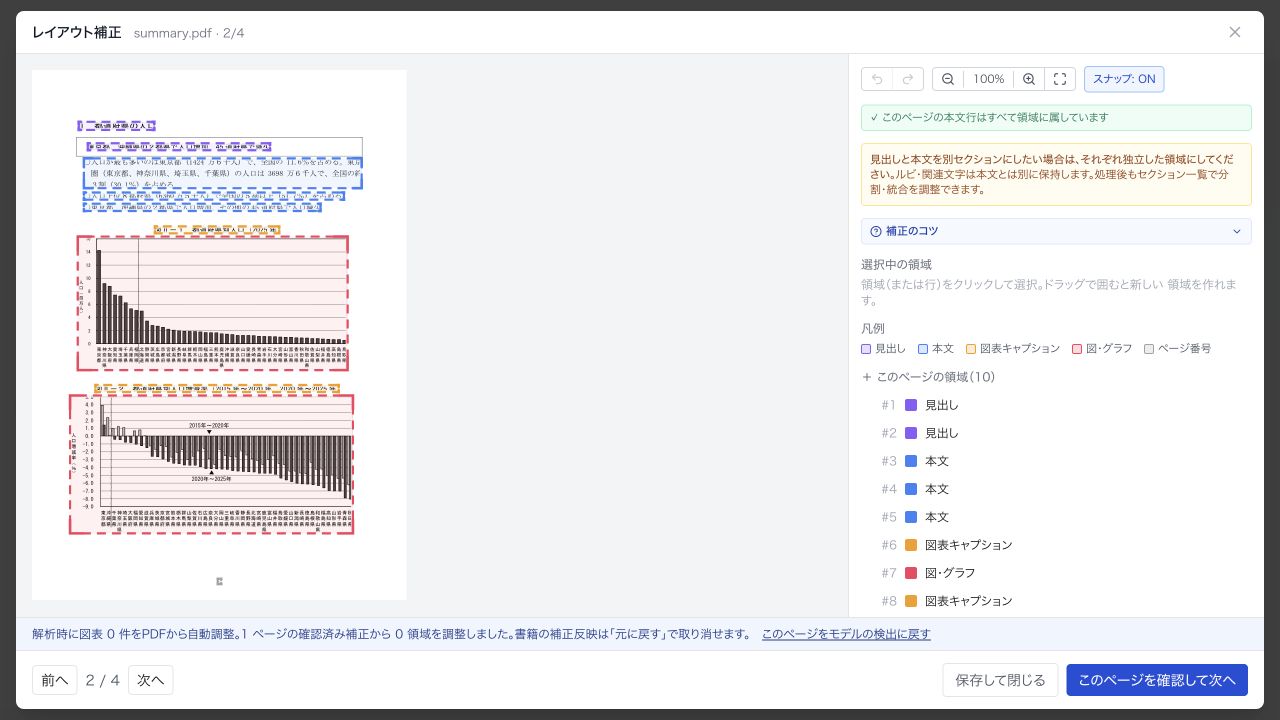Expand the 補正のコツ section

pyautogui.click(x=1056, y=231)
